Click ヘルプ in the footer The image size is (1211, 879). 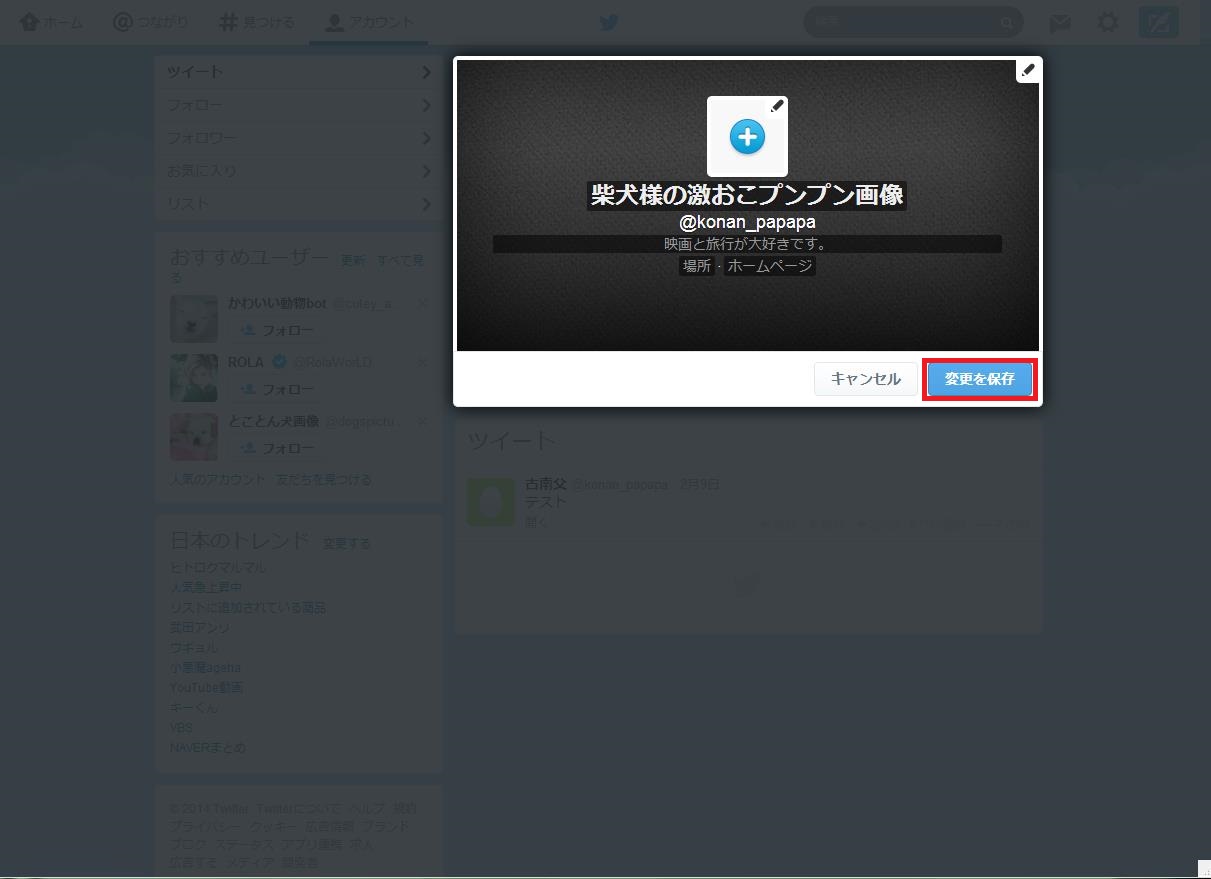(x=367, y=808)
